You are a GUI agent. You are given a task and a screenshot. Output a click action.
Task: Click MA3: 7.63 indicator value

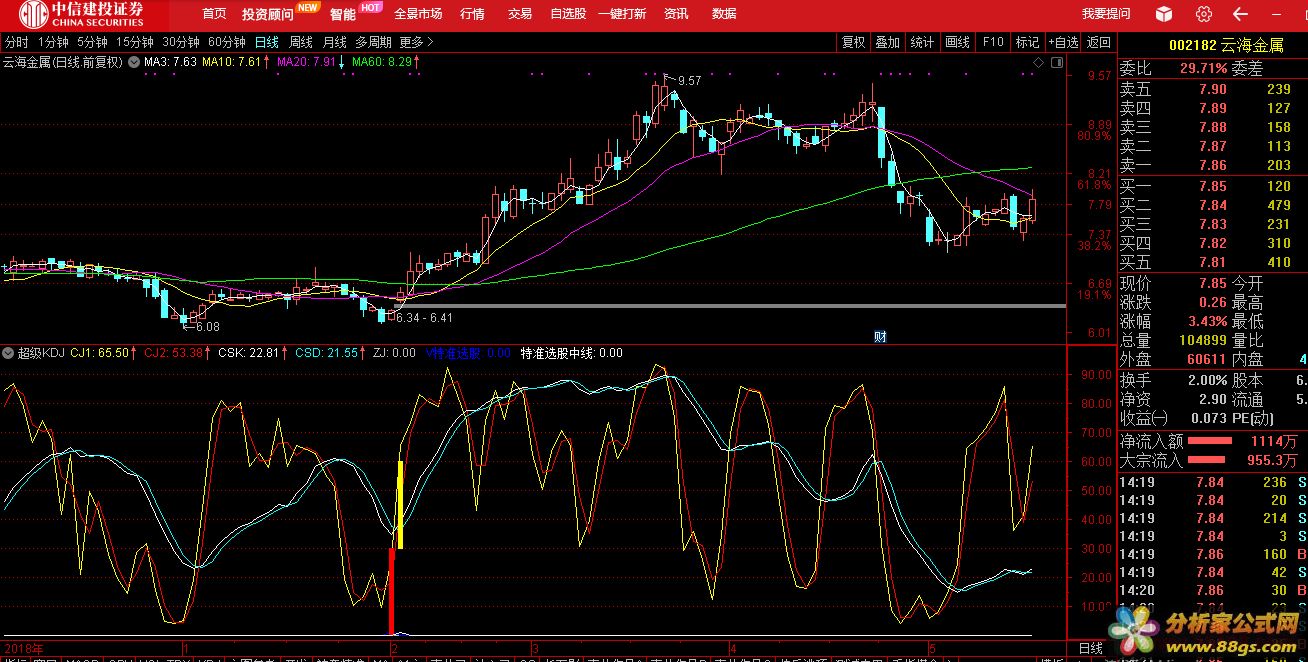coord(170,62)
